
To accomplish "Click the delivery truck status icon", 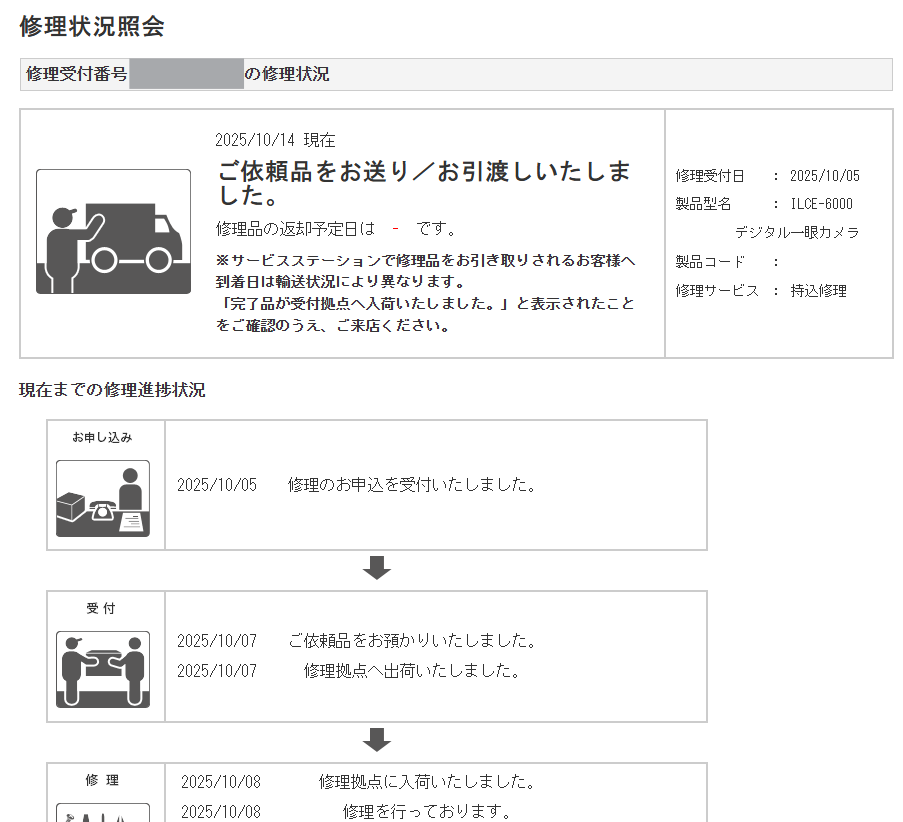I will 113,232.
